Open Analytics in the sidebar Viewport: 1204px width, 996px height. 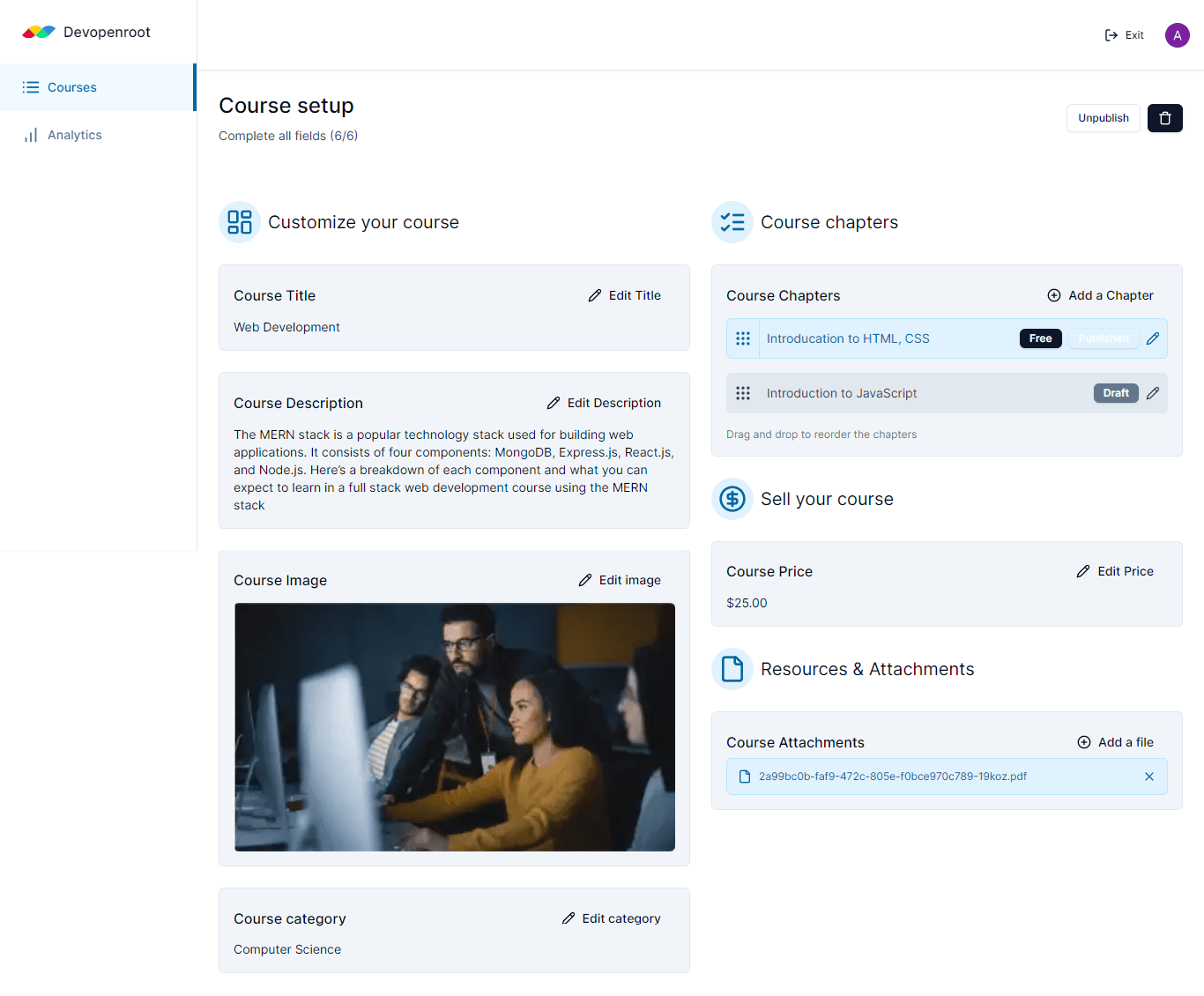point(97,135)
